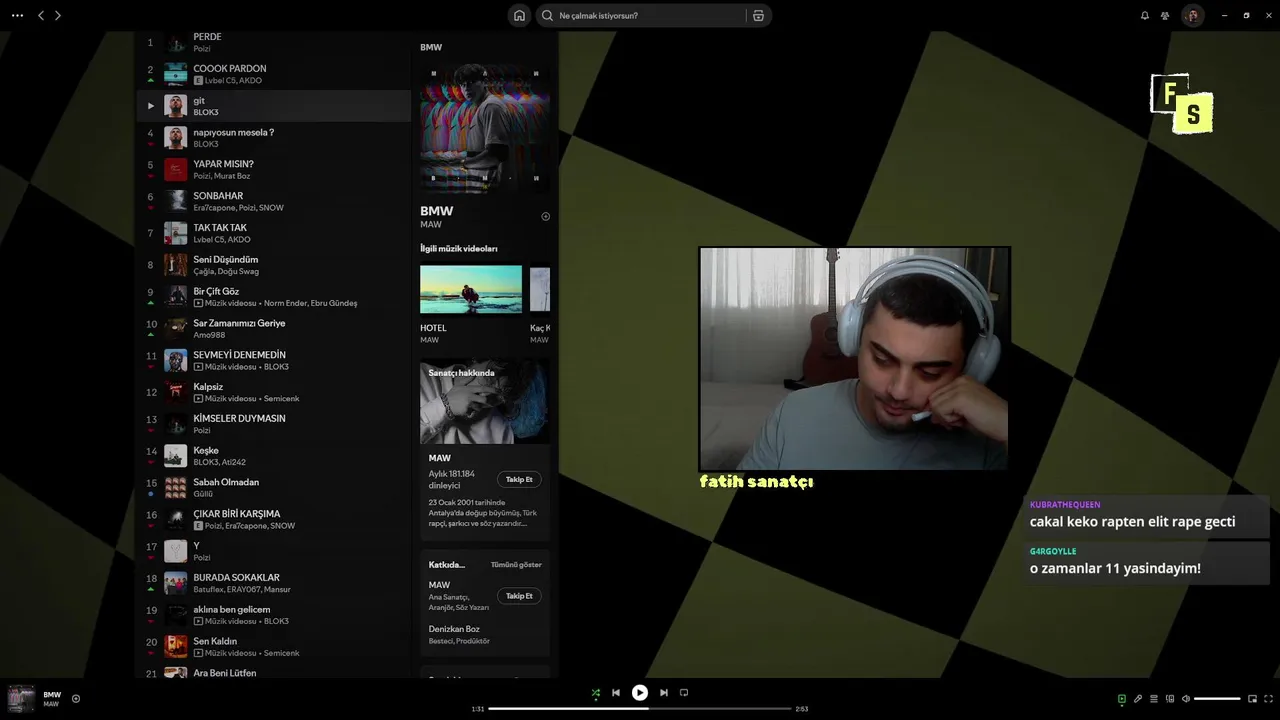This screenshot has height=720, width=1280.
Task: Enter full screen mode icon
Action: tap(1269, 699)
